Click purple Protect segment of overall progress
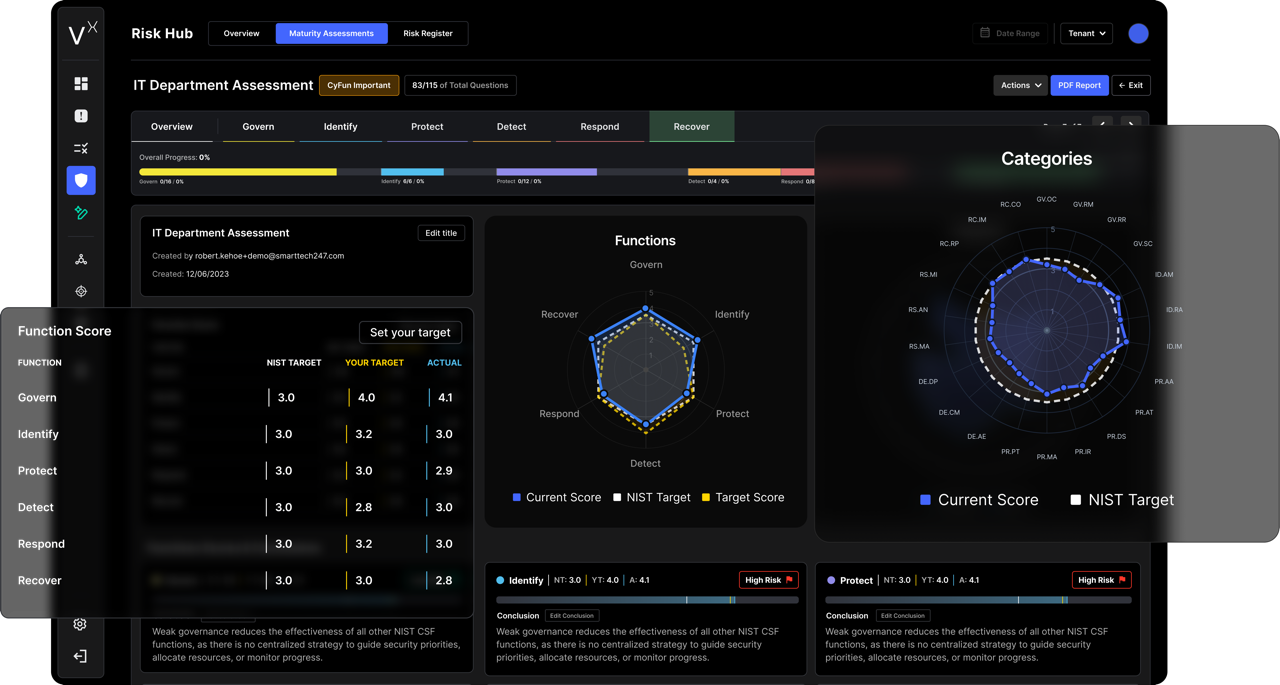Viewport: 1280px width, 685px height. click(x=546, y=172)
